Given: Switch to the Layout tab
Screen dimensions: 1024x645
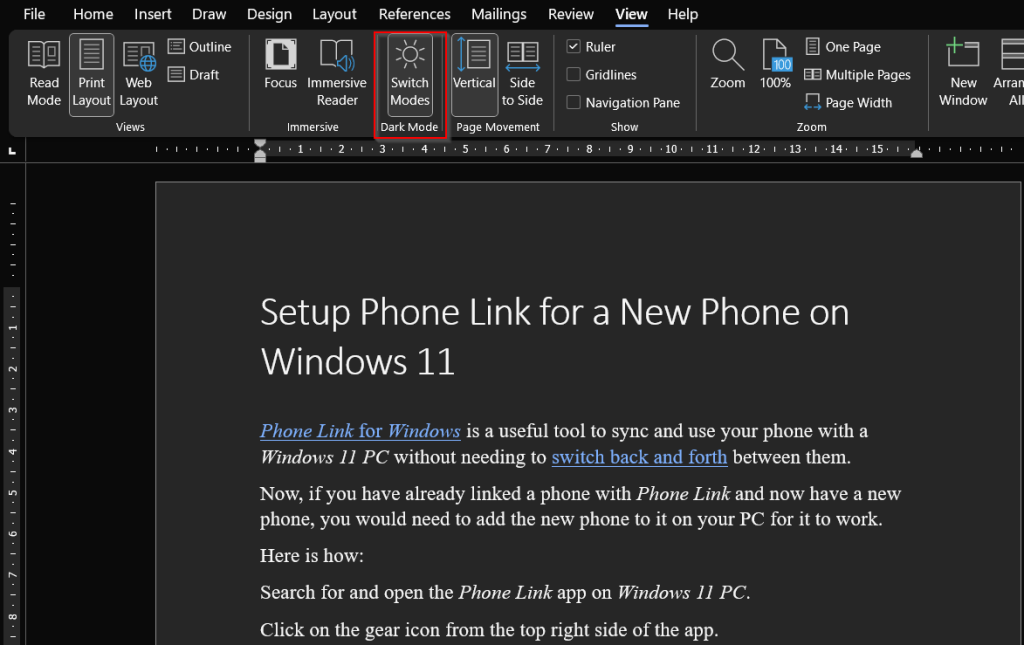Looking at the screenshot, I should (334, 14).
